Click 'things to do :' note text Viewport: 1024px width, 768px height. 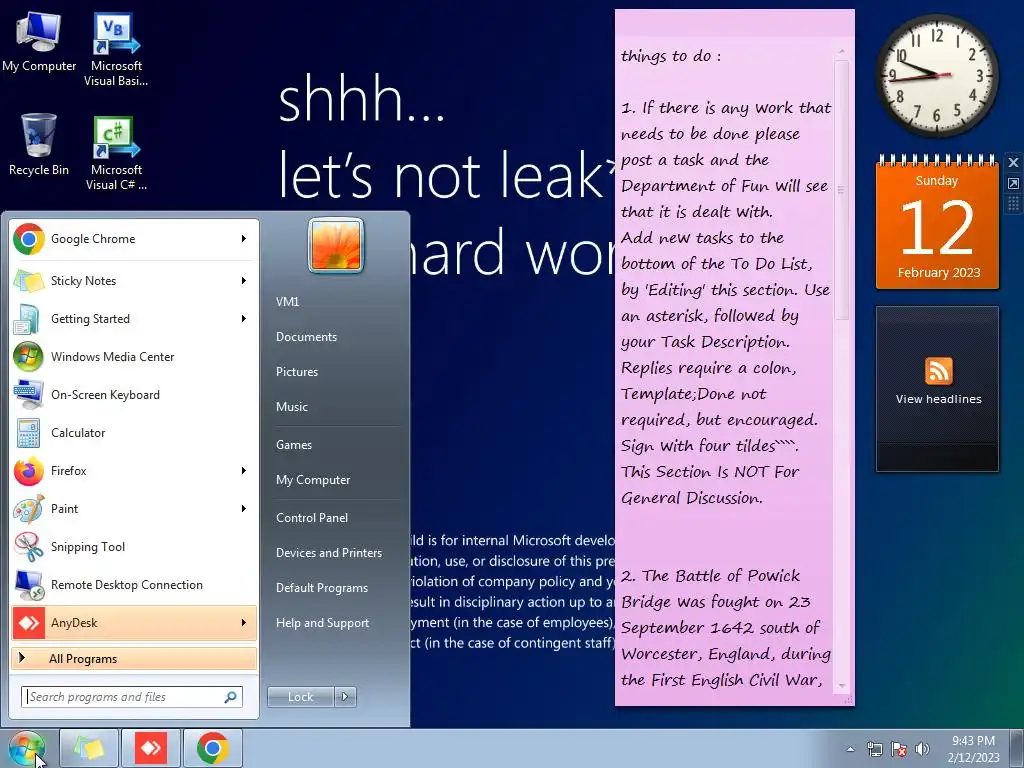pyautogui.click(x=671, y=56)
